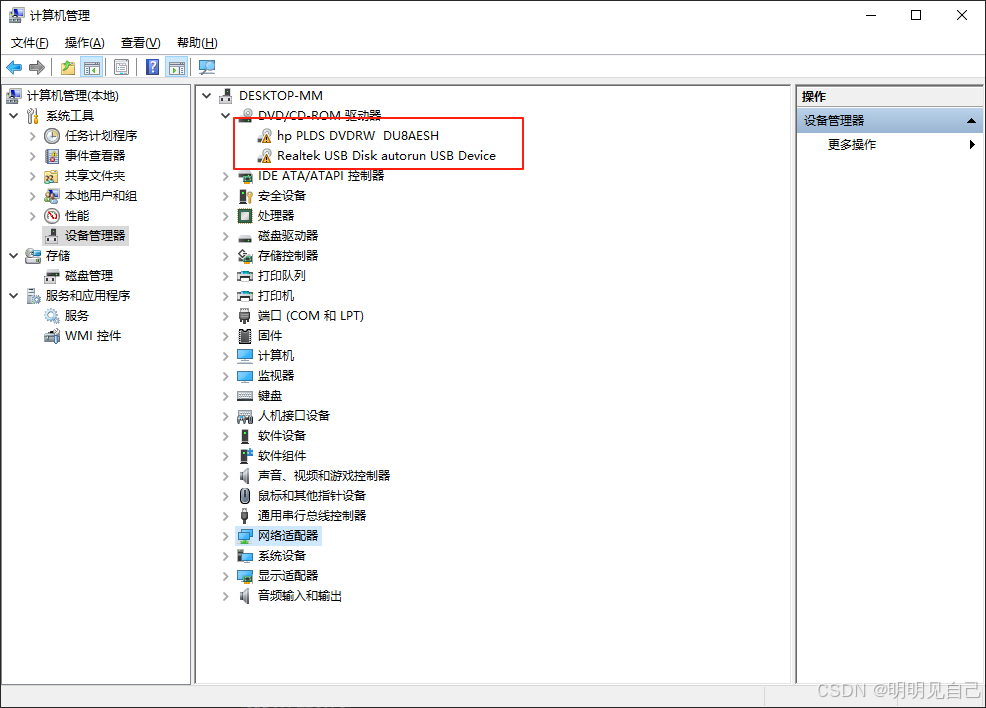Maximize the 计算机管理 window
The image size is (986, 708).
pyautogui.click(x=916, y=15)
